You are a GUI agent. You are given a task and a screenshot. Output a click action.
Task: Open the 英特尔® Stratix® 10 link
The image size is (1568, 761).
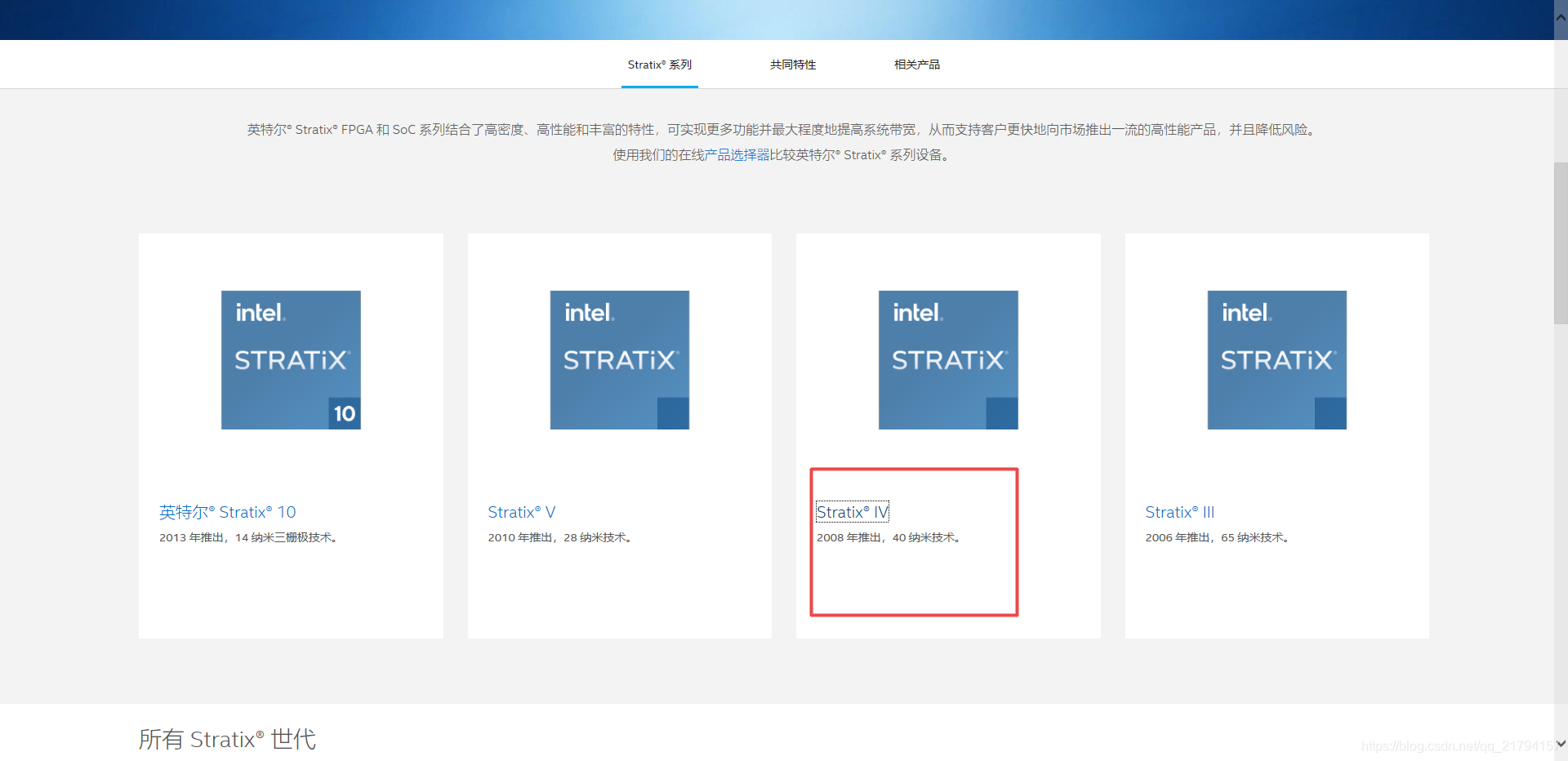[228, 512]
